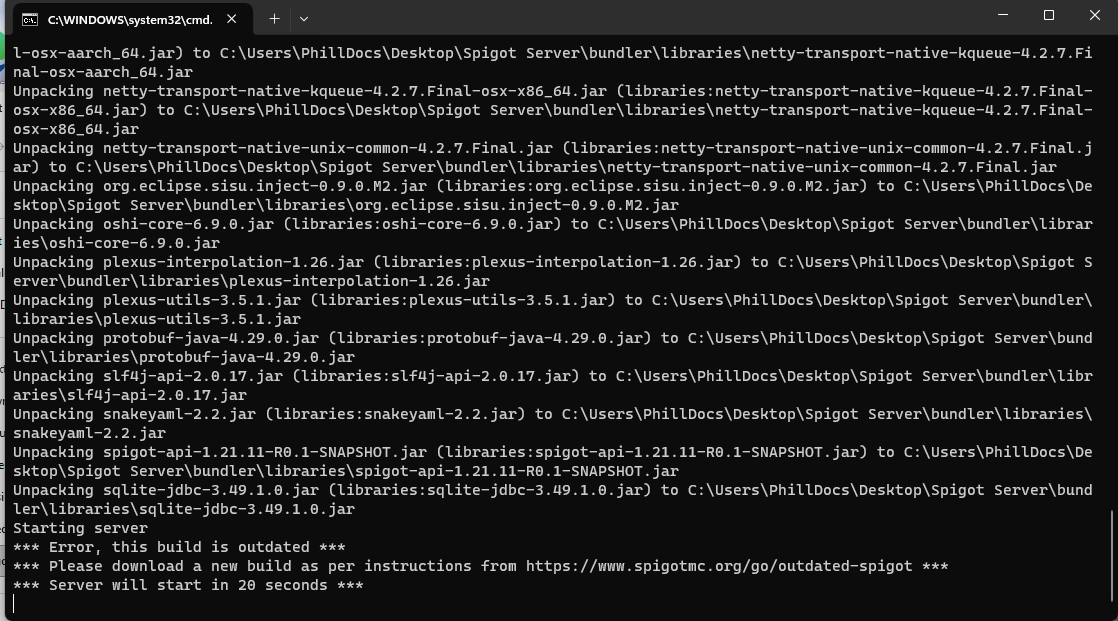Click the cmd.exe icon on the terminal tab
The image size is (1118, 621).
point(30,18)
